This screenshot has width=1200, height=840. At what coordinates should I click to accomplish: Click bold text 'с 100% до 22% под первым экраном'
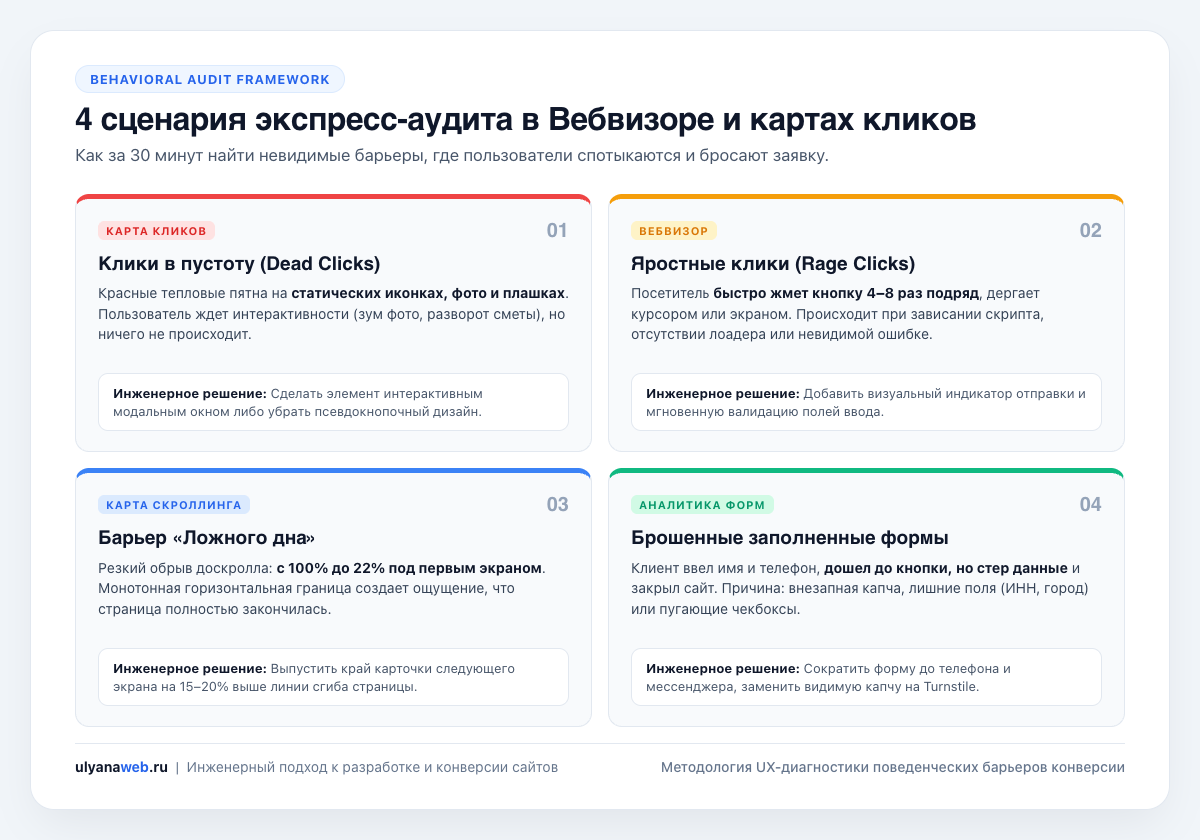coord(410,568)
